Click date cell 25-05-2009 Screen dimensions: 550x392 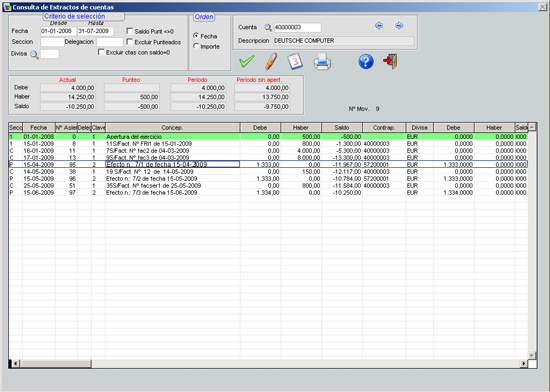pos(39,186)
